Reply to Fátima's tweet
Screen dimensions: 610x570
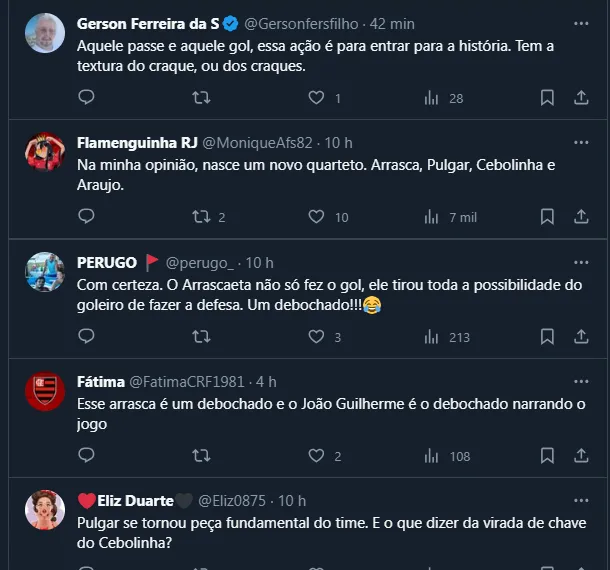(x=86, y=456)
